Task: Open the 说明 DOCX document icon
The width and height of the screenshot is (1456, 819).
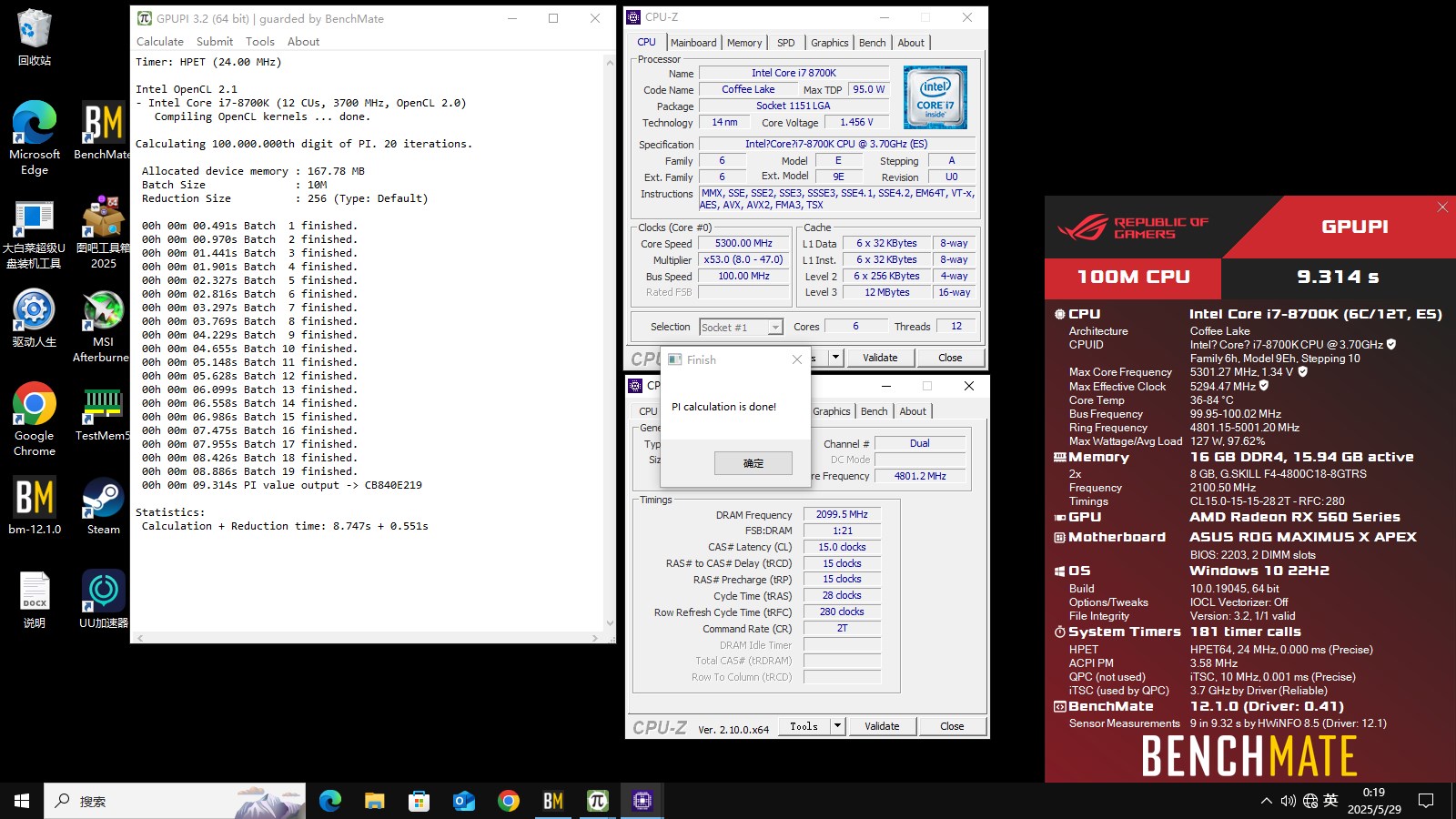Action: (35, 601)
